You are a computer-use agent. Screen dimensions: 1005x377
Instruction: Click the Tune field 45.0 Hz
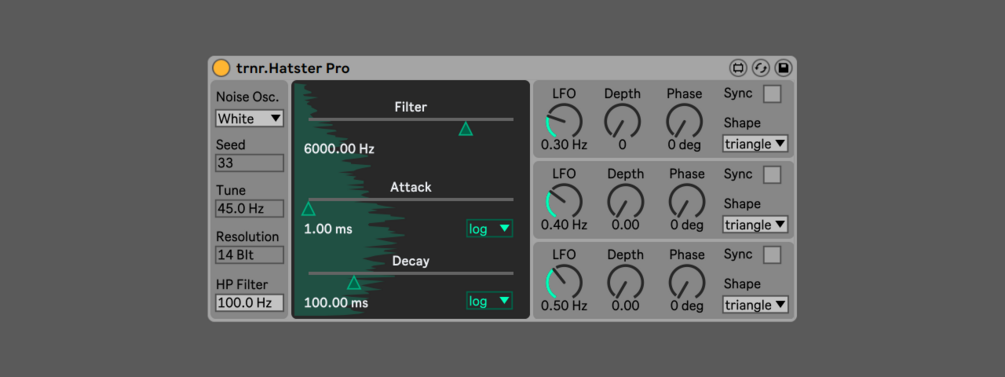click(x=249, y=208)
